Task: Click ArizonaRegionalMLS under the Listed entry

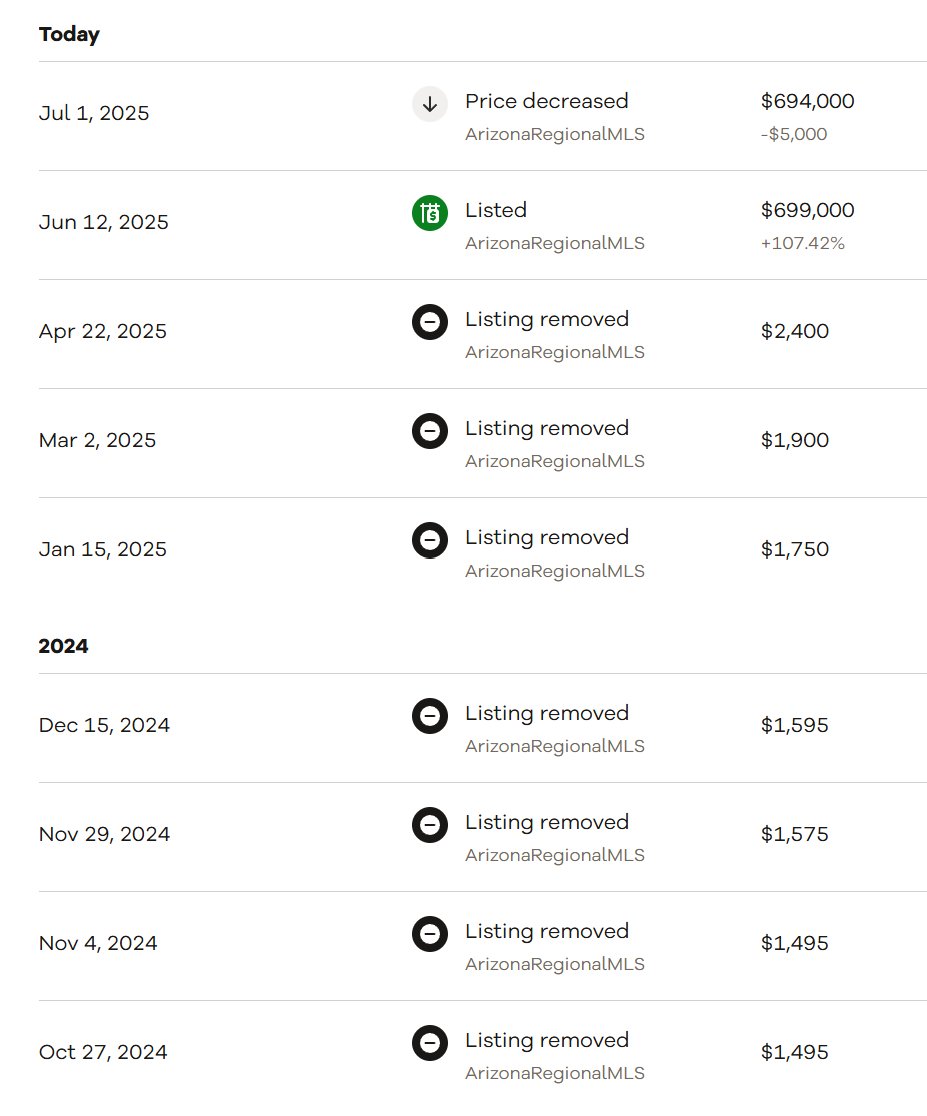Action: coord(555,243)
